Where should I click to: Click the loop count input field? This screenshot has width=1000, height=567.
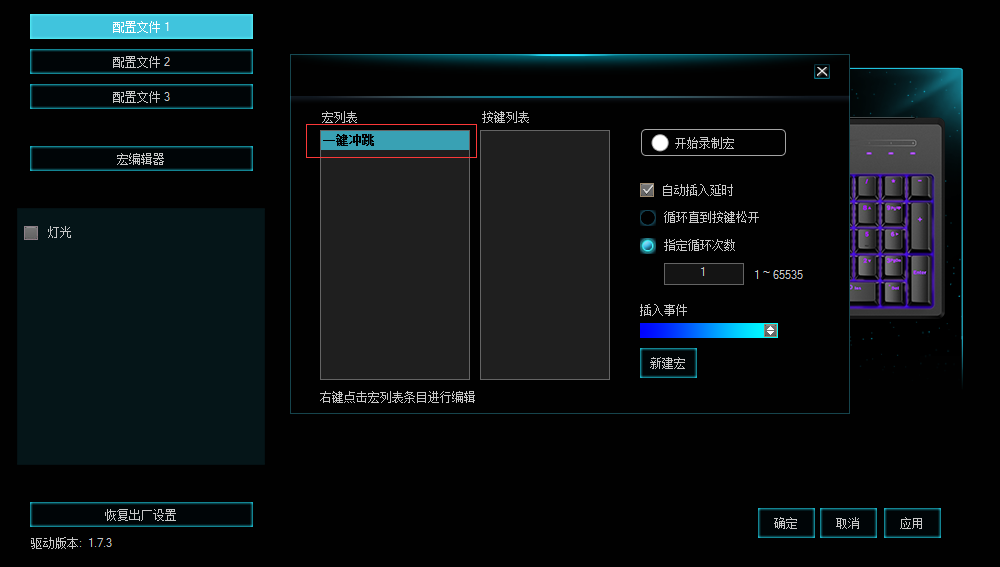703,274
